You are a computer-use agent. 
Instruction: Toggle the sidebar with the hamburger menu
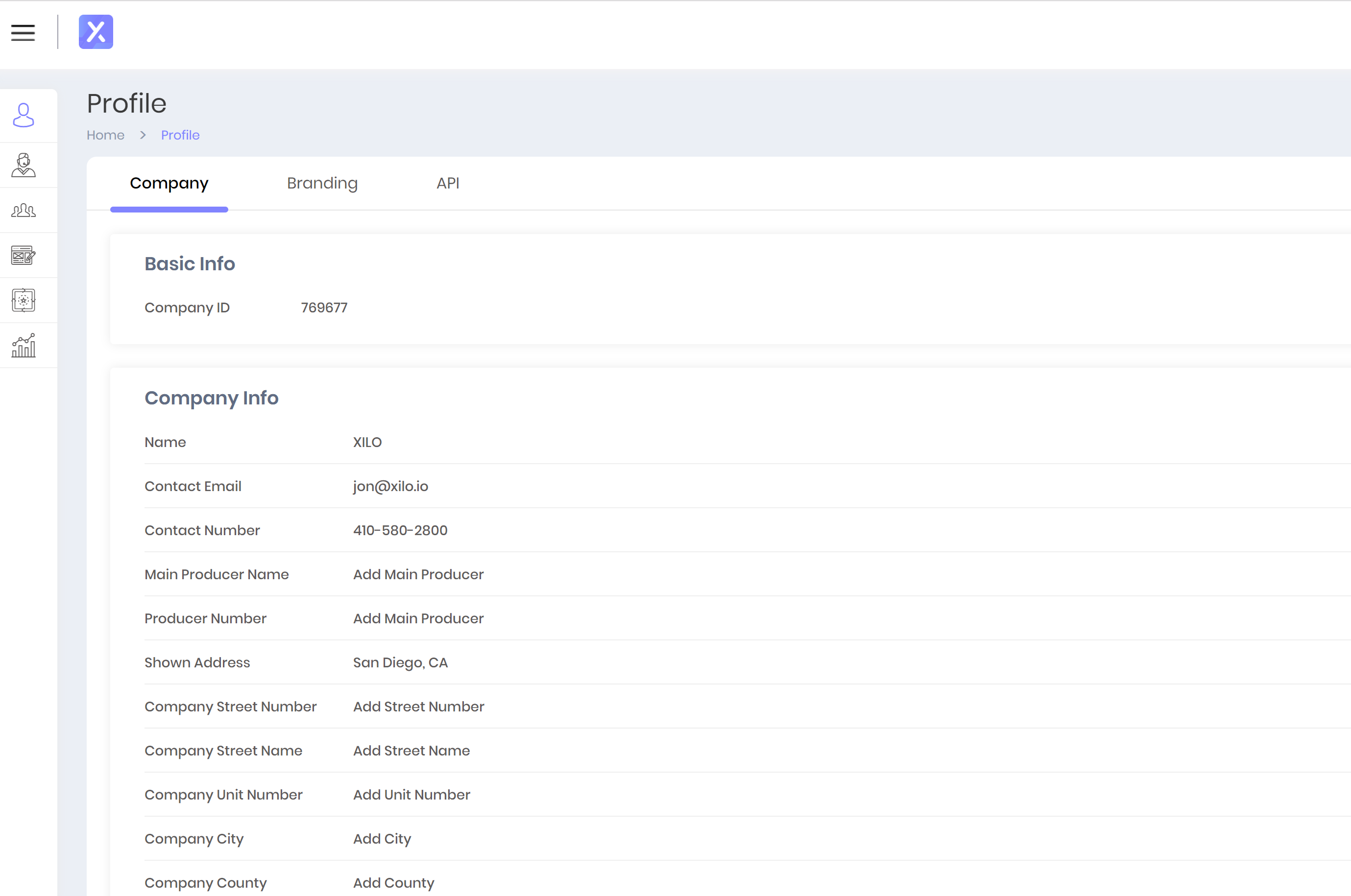(23, 33)
